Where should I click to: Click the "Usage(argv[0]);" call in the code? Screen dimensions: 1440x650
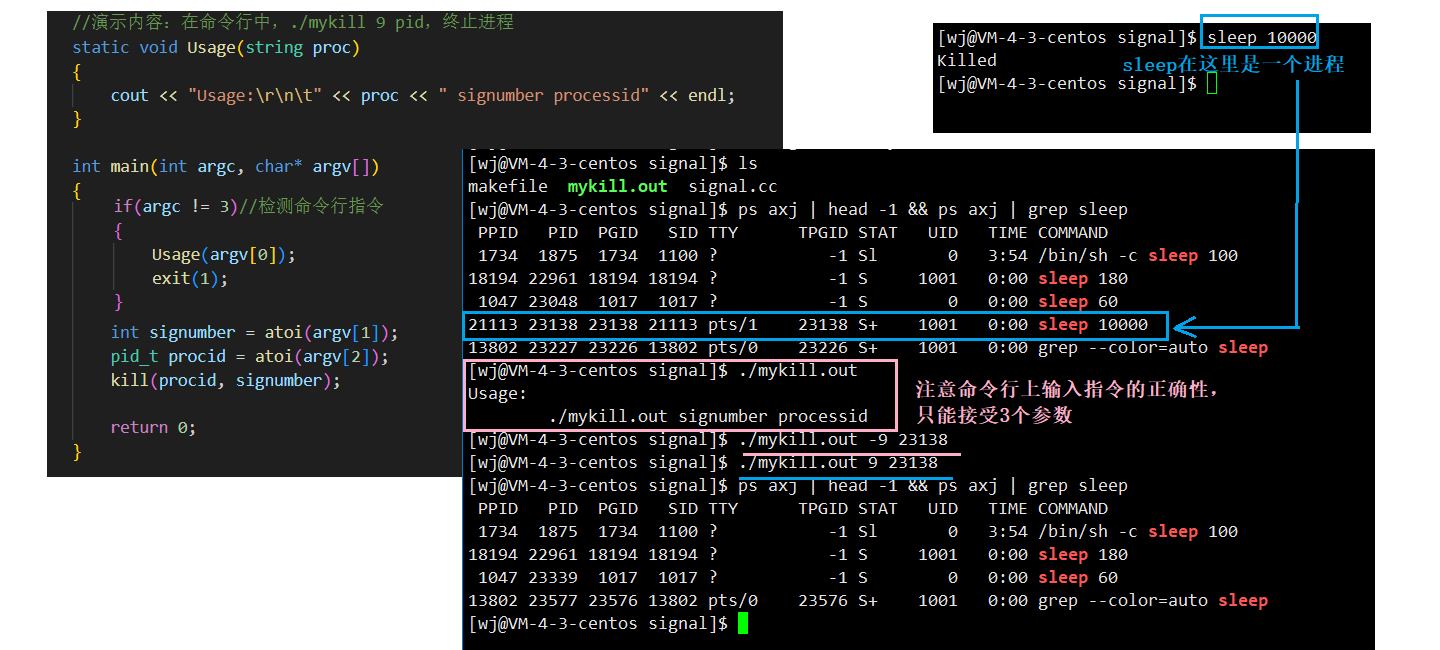224,254
